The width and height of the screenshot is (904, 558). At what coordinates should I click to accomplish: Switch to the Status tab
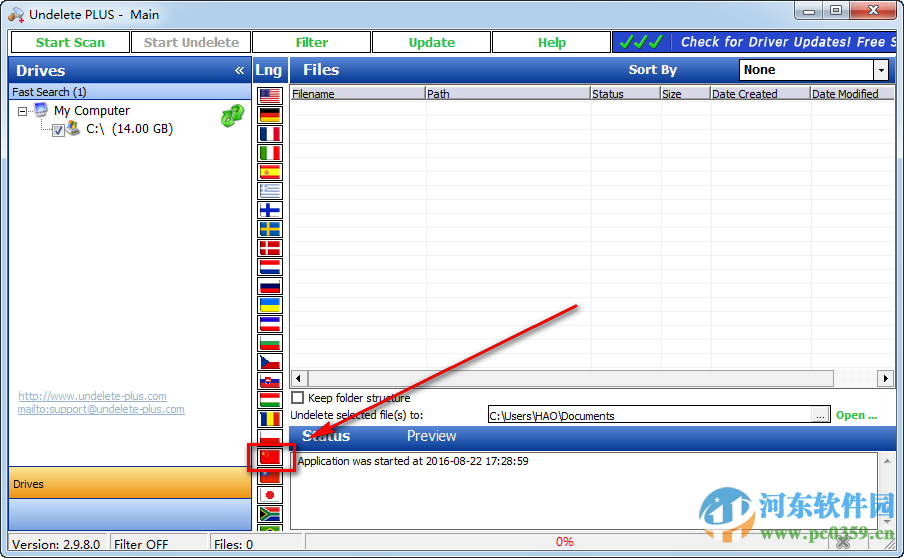[x=326, y=436]
